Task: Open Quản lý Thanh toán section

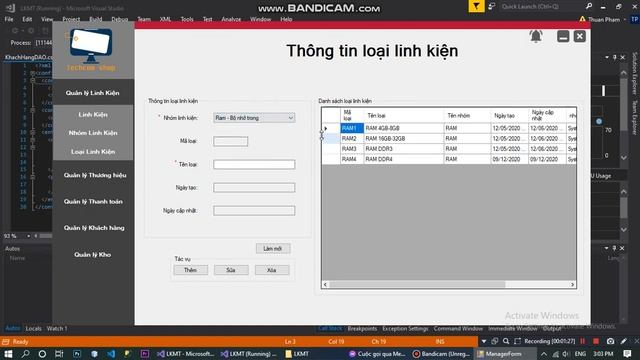Action: (x=93, y=201)
